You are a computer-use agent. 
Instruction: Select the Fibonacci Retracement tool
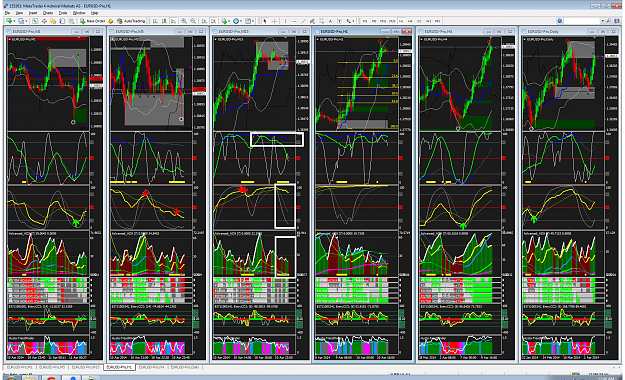(321, 21)
